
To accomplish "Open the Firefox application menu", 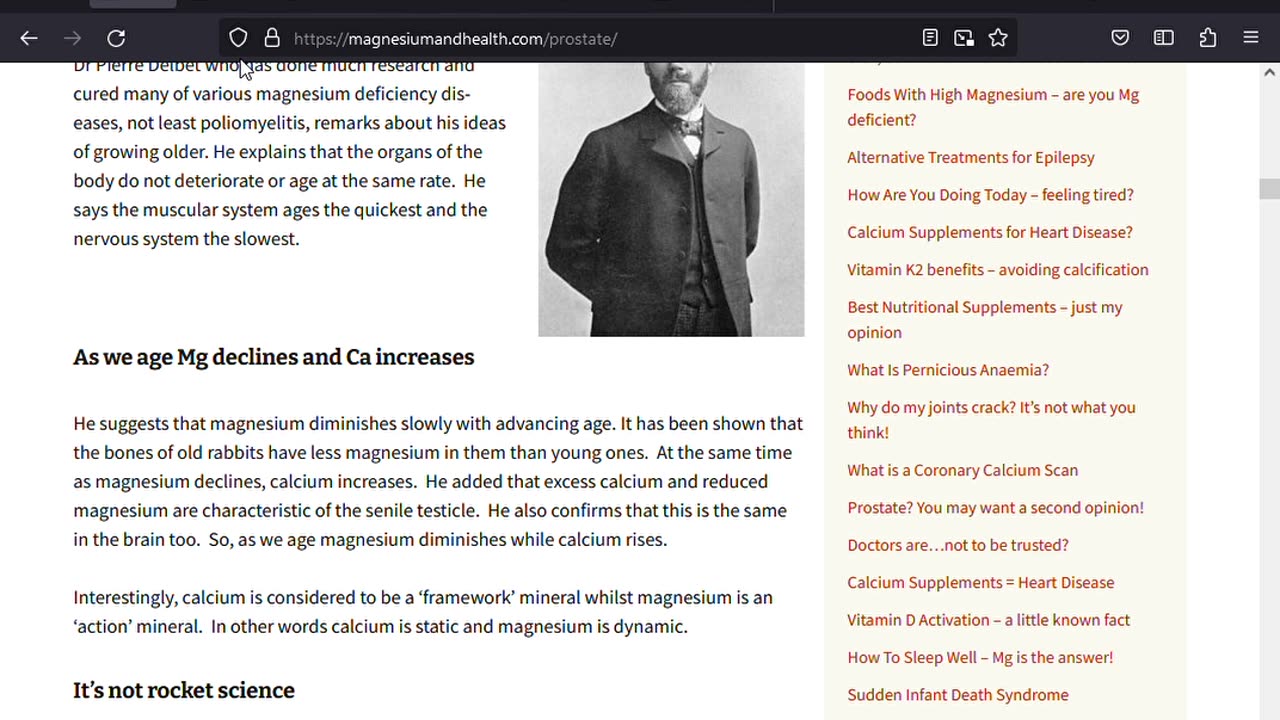I will coord(1251,38).
